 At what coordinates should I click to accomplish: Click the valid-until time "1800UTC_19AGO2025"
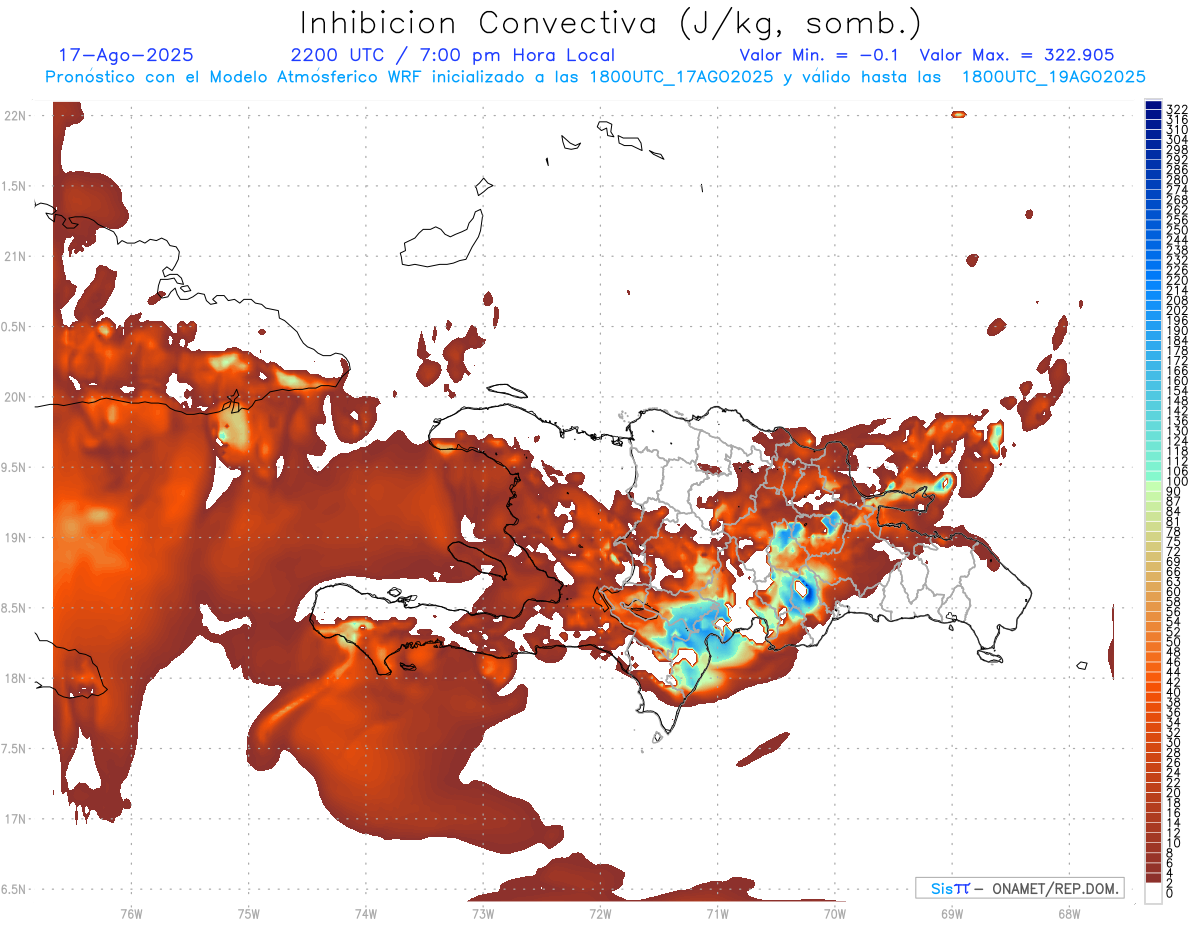(1053, 76)
